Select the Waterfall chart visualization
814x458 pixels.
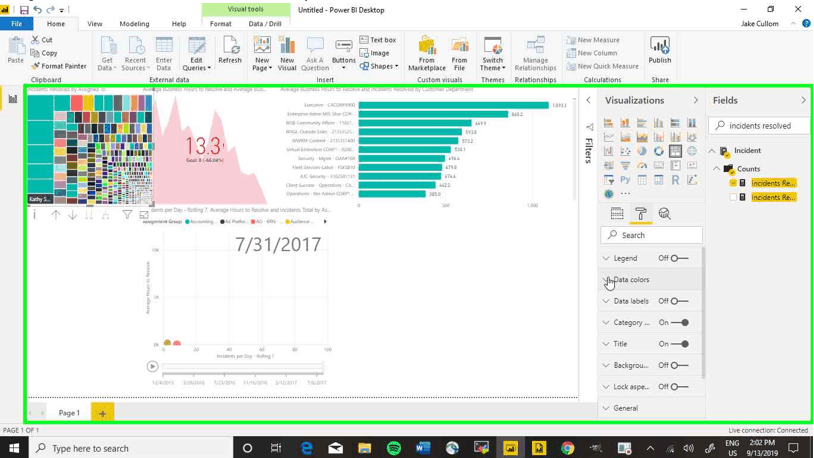(608, 151)
